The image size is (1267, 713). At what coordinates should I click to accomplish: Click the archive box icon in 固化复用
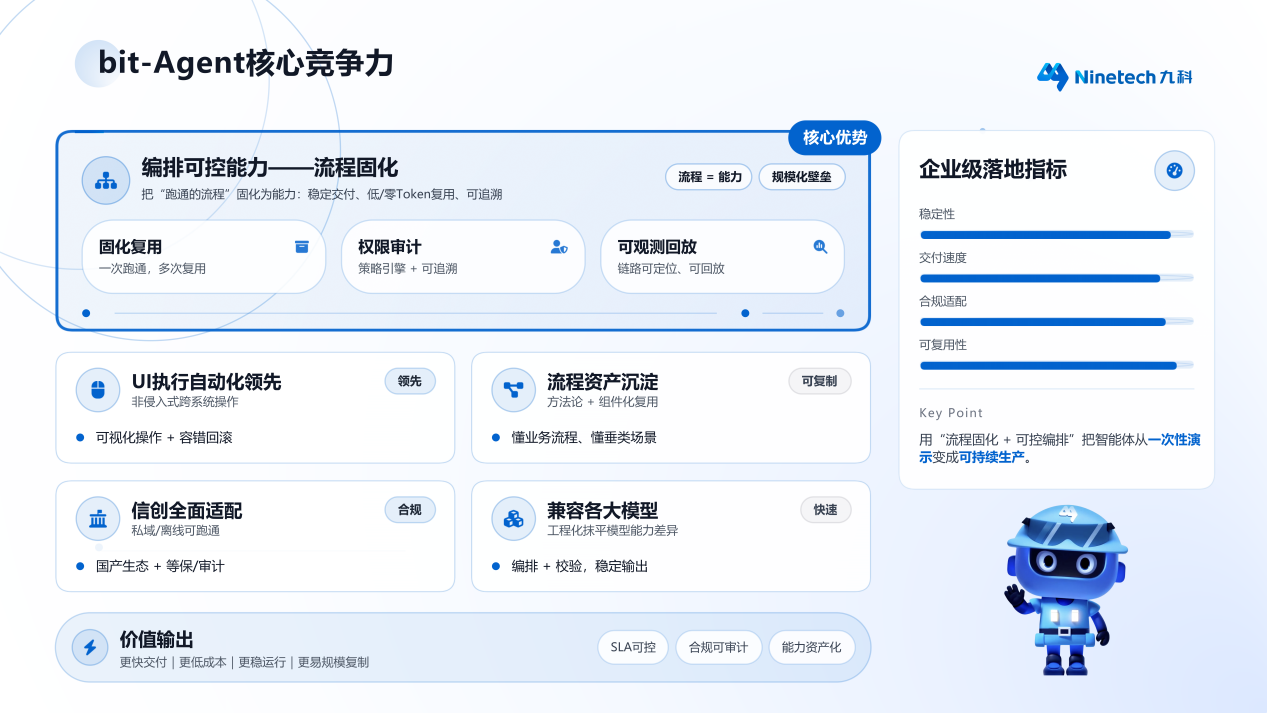click(x=302, y=246)
